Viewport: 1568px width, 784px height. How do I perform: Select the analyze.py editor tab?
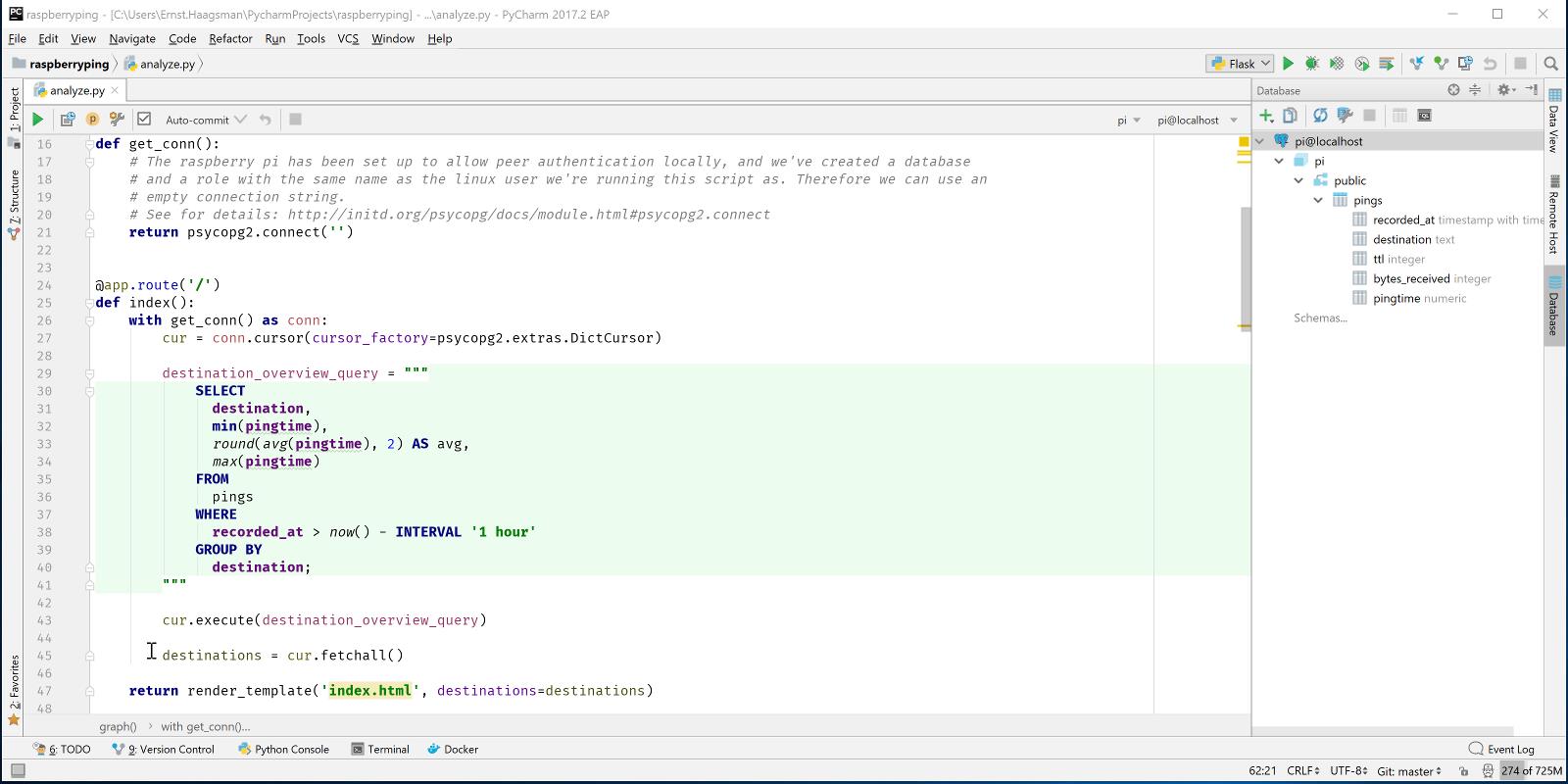pos(76,90)
